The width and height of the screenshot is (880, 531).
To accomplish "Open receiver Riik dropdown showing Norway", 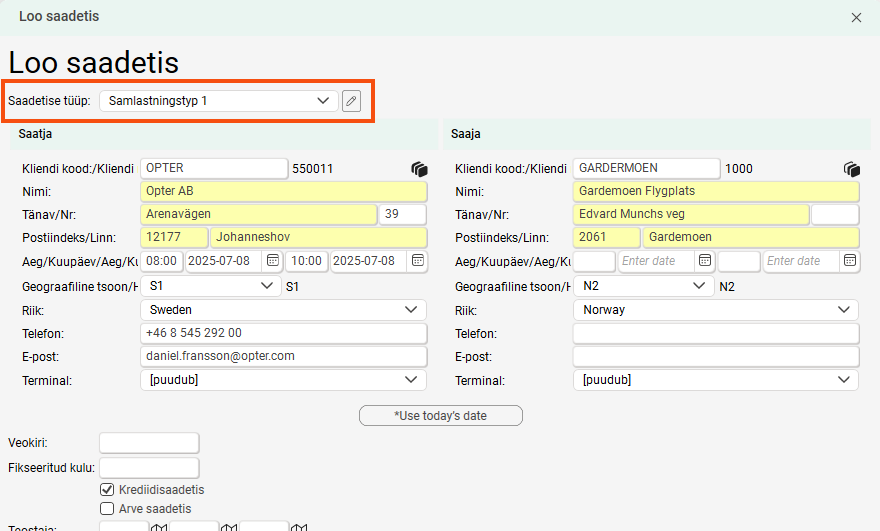I will point(716,310).
